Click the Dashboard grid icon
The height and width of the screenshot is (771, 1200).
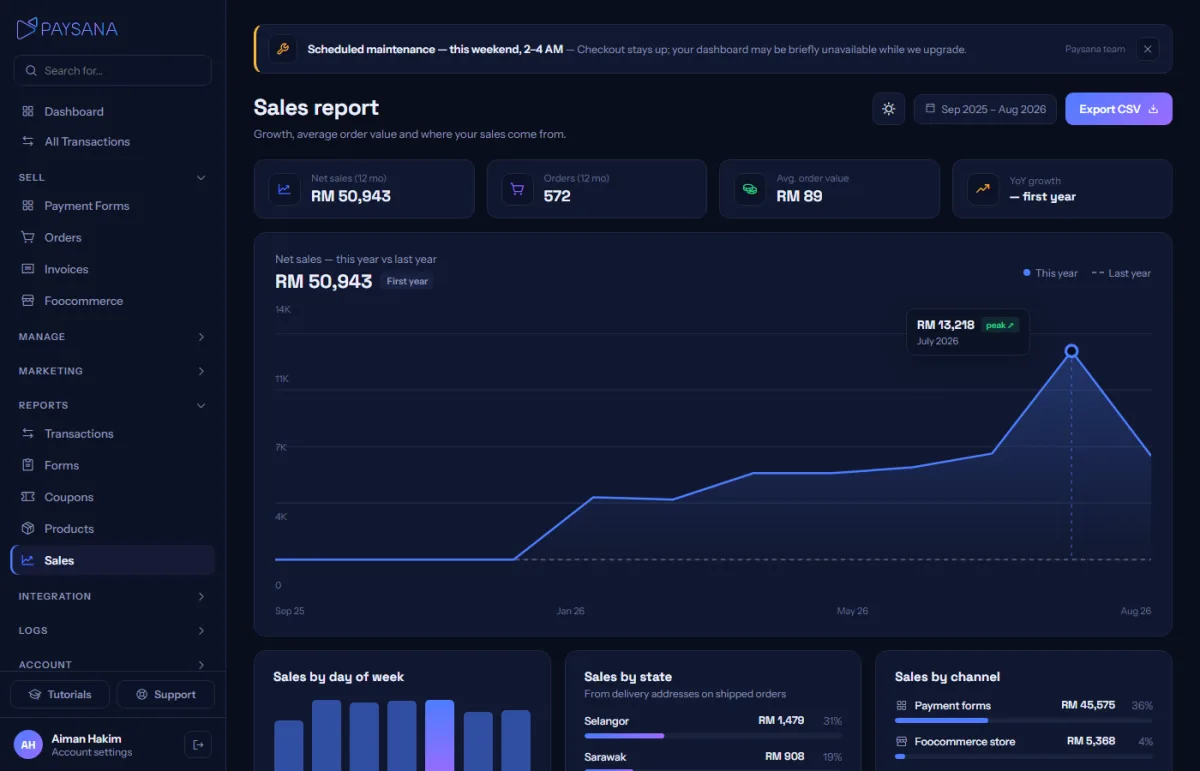[x=28, y=111]
